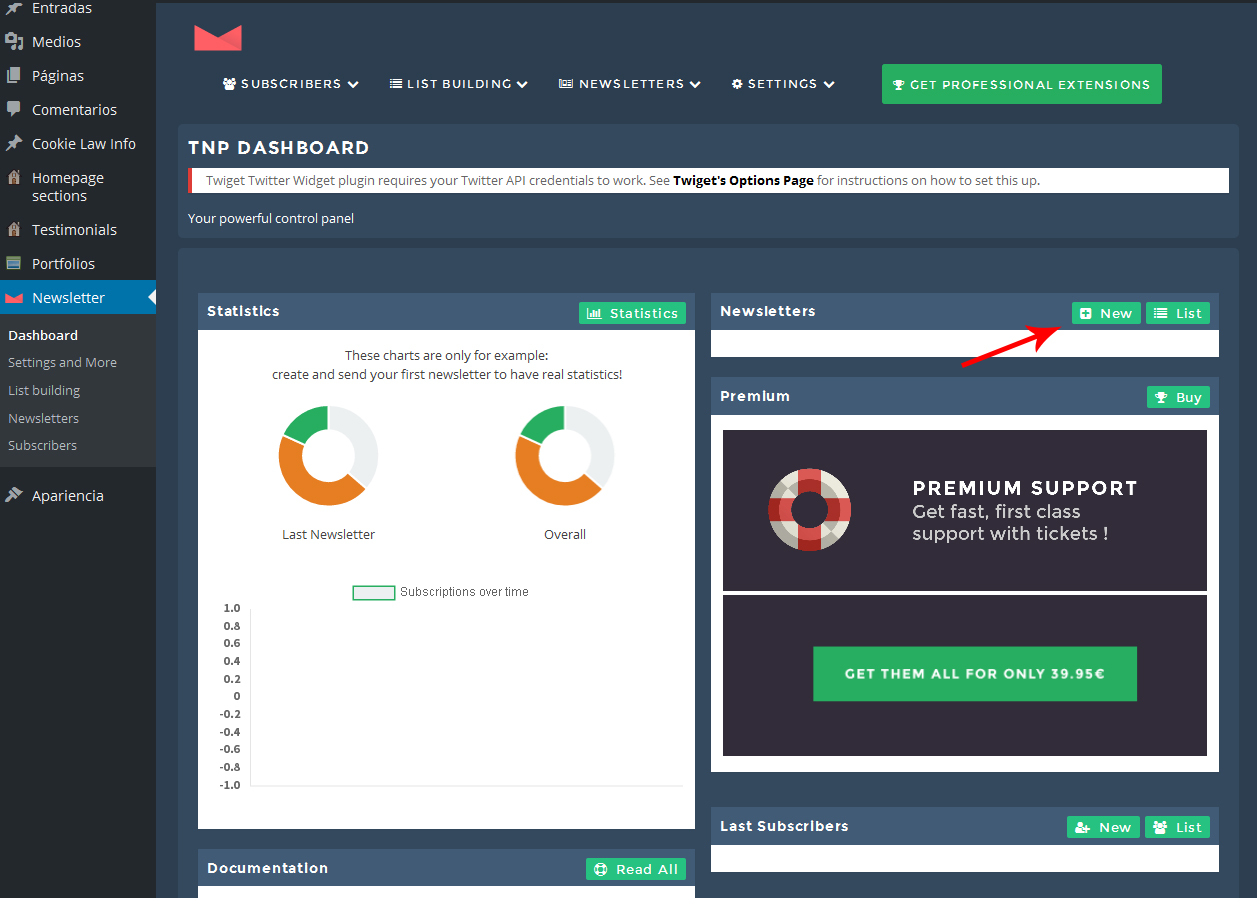Click the Medios media icon in sidebar
Screen dimensions: 1257x898
tap(14, 42)
